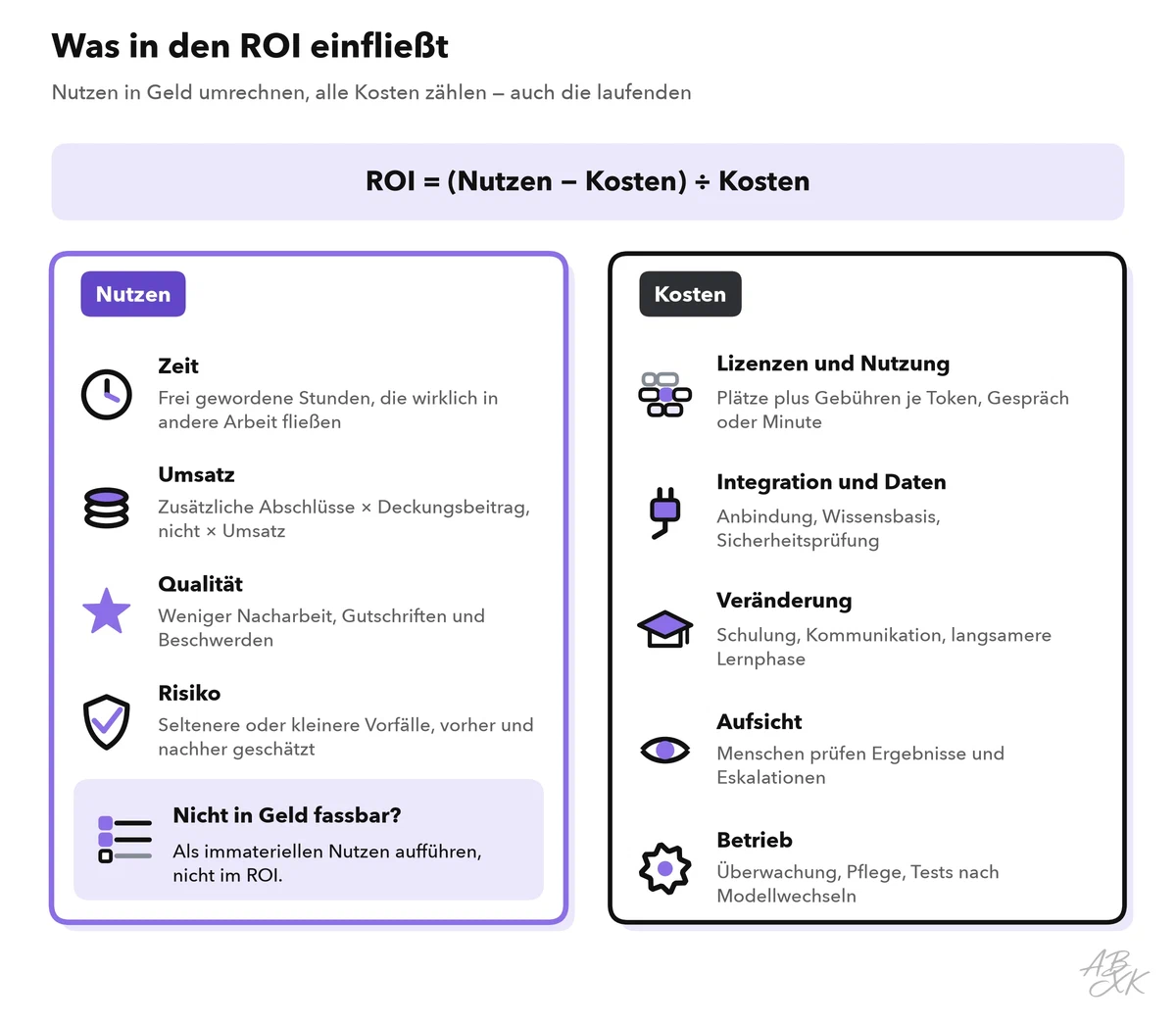The image size is (1176, 1023).
Task: Click the purple star icon beside Qualität
Action: [106, 611]
